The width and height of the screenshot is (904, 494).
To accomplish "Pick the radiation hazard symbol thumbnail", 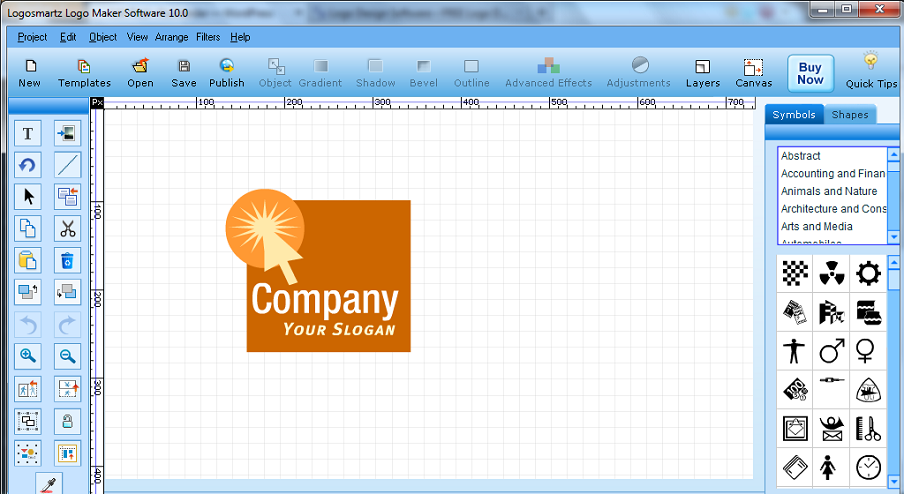I will click(831, 273).
